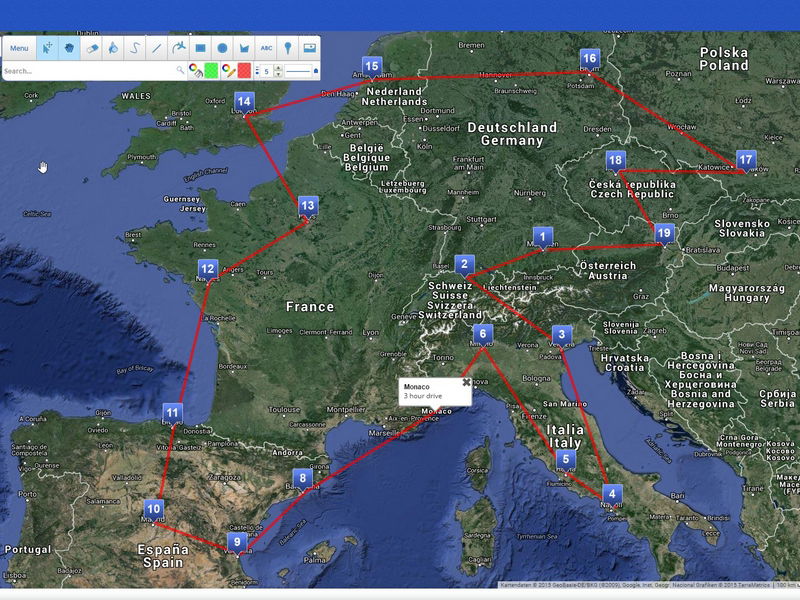
Task: Increase line width with up arrow
Action: point(278,67)
